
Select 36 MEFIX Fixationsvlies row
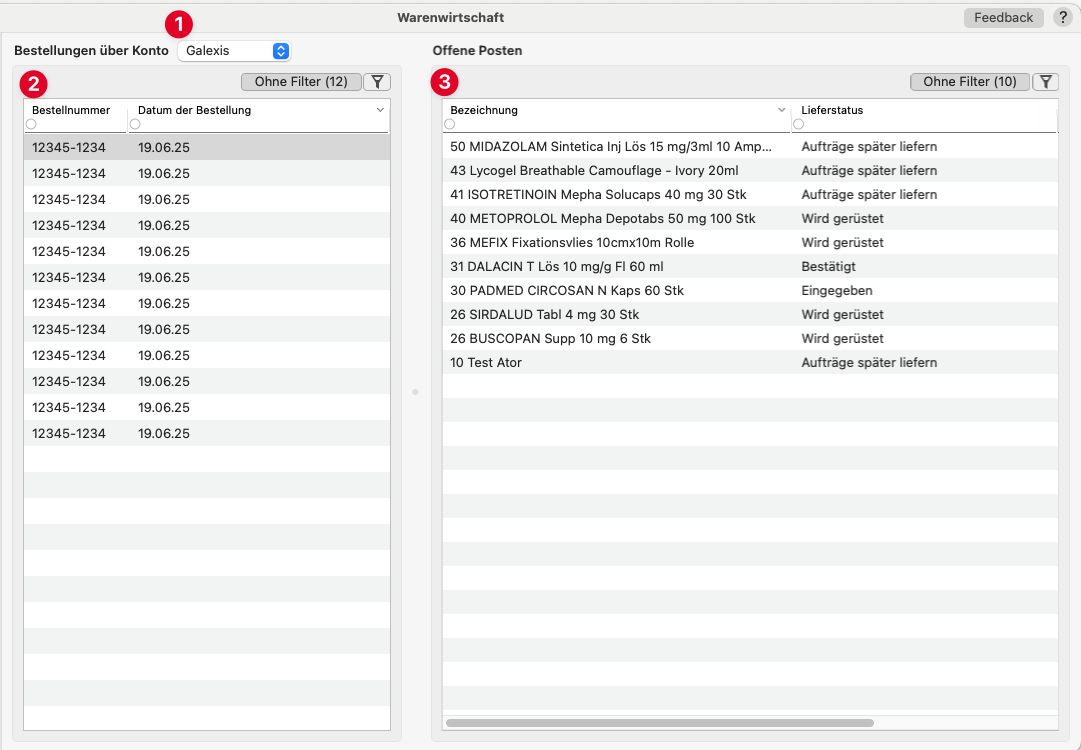pos(750,243)
